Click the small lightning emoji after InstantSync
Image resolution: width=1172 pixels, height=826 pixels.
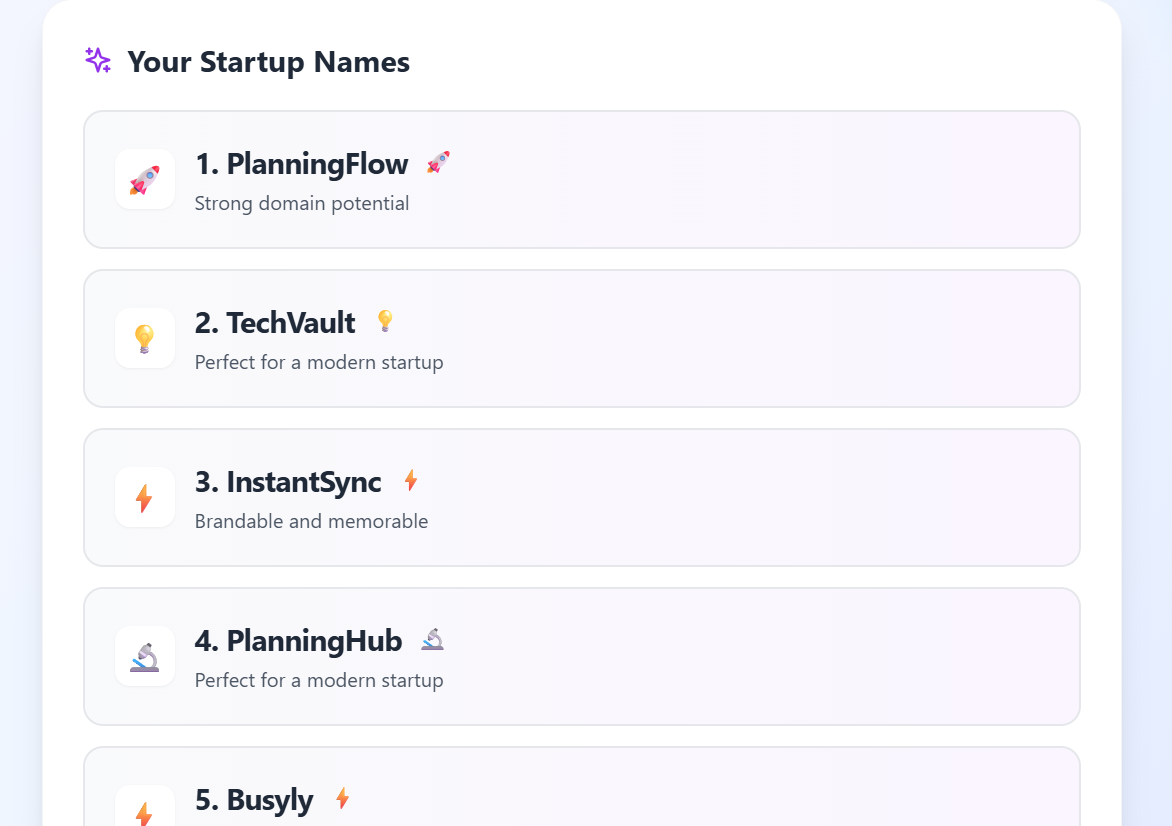click(411, 481)
